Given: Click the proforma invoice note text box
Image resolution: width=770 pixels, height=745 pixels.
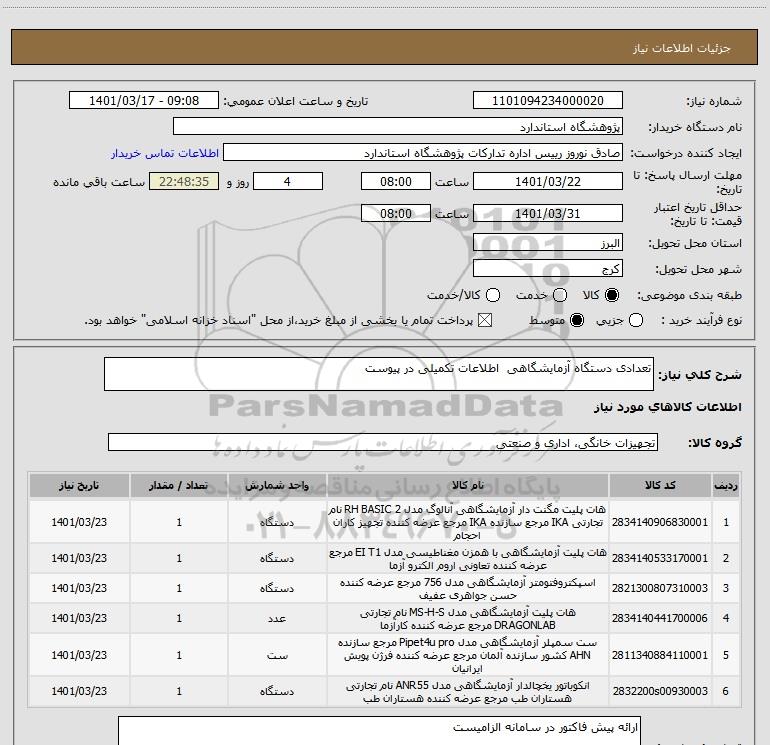Looking at the screenshot, I should coord(380,731).
